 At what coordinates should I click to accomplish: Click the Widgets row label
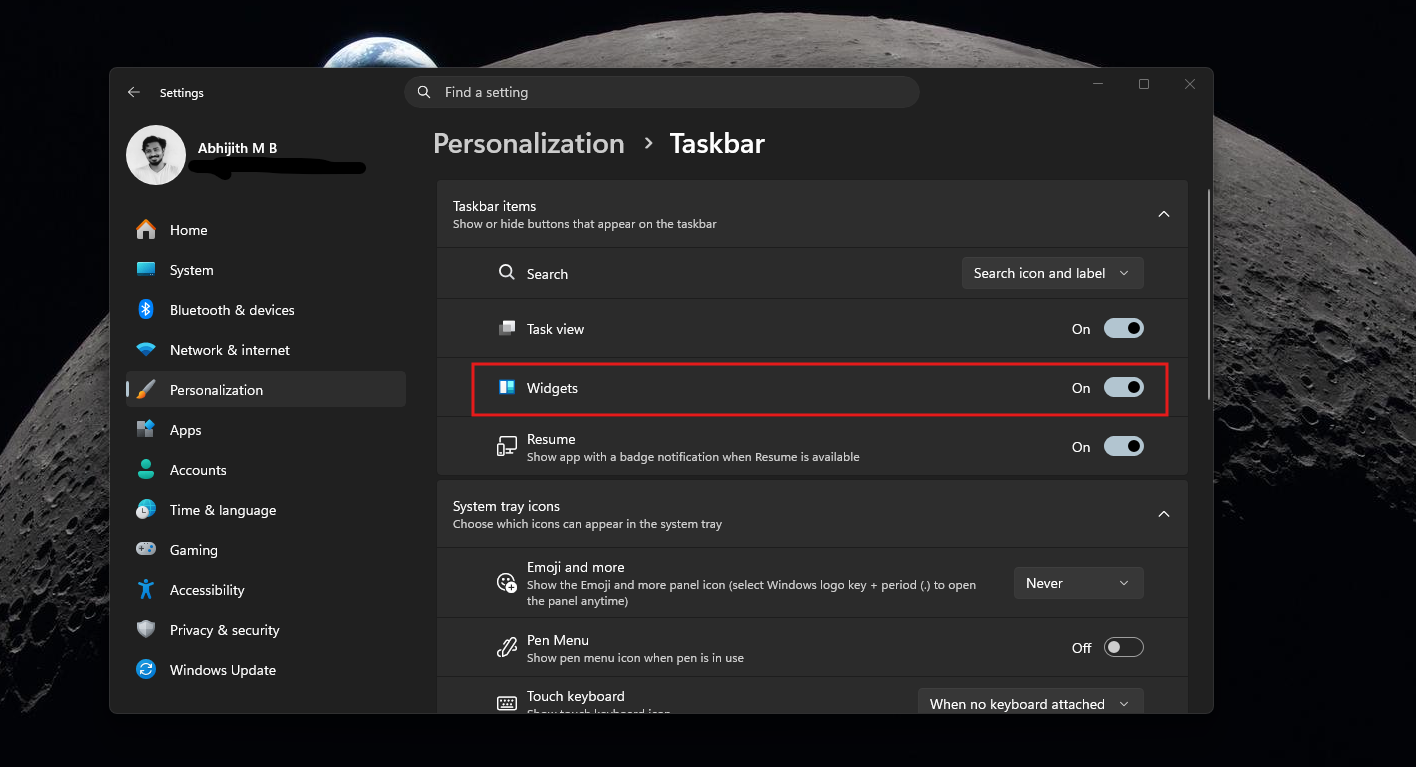pyautogui.click(x=552, y=388)
